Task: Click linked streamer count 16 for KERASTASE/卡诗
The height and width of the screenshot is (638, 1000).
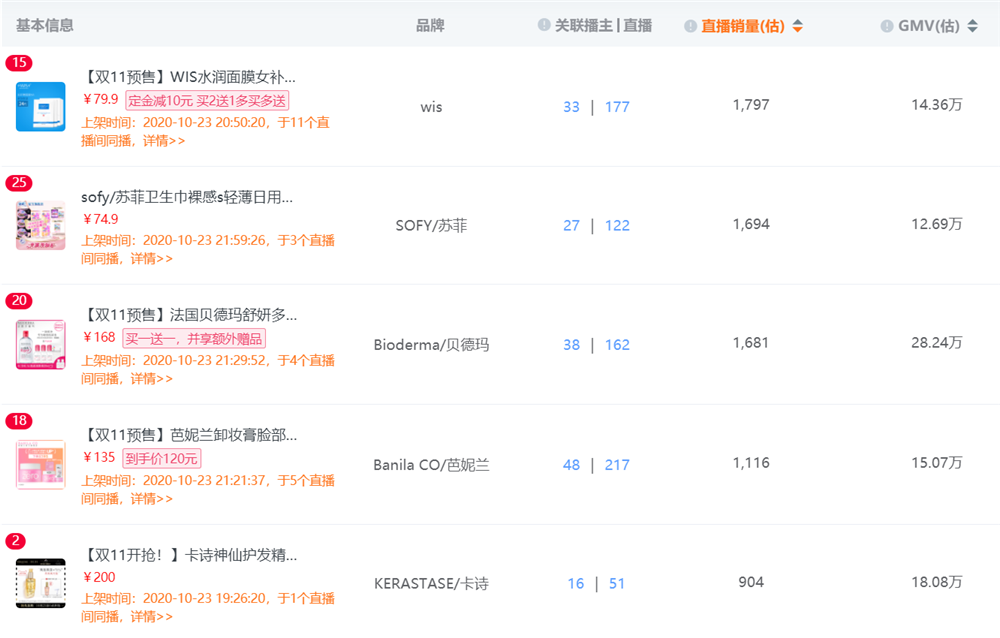Action: (x=575, y=584)
